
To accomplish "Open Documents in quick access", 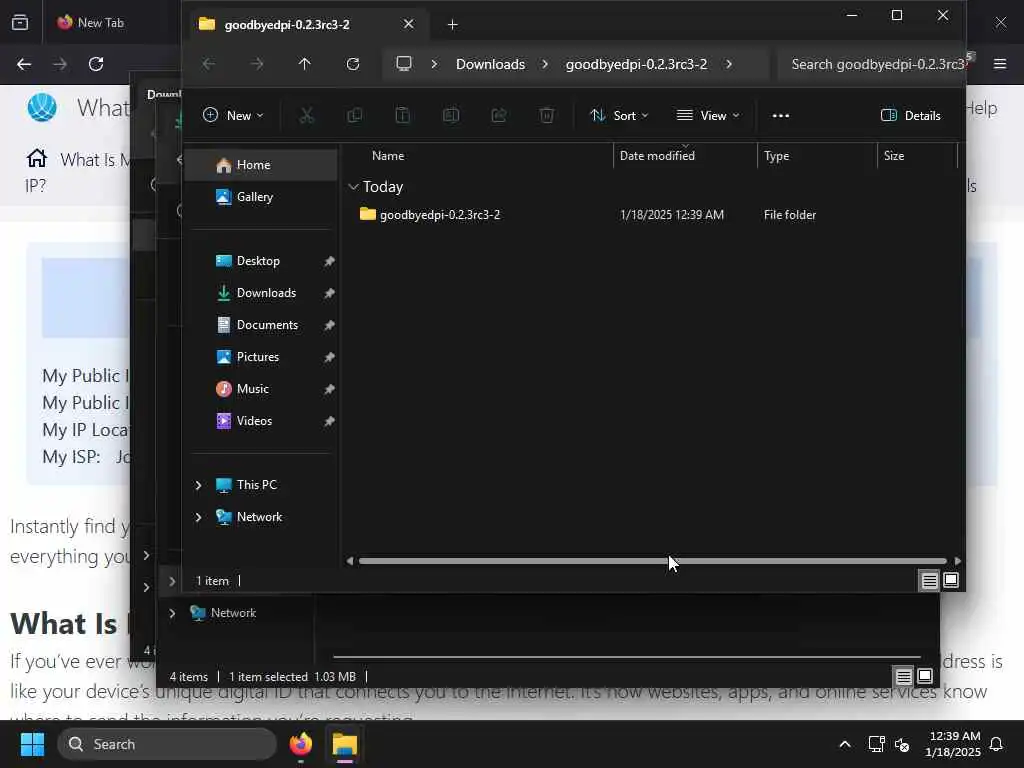I will point(261,325).
